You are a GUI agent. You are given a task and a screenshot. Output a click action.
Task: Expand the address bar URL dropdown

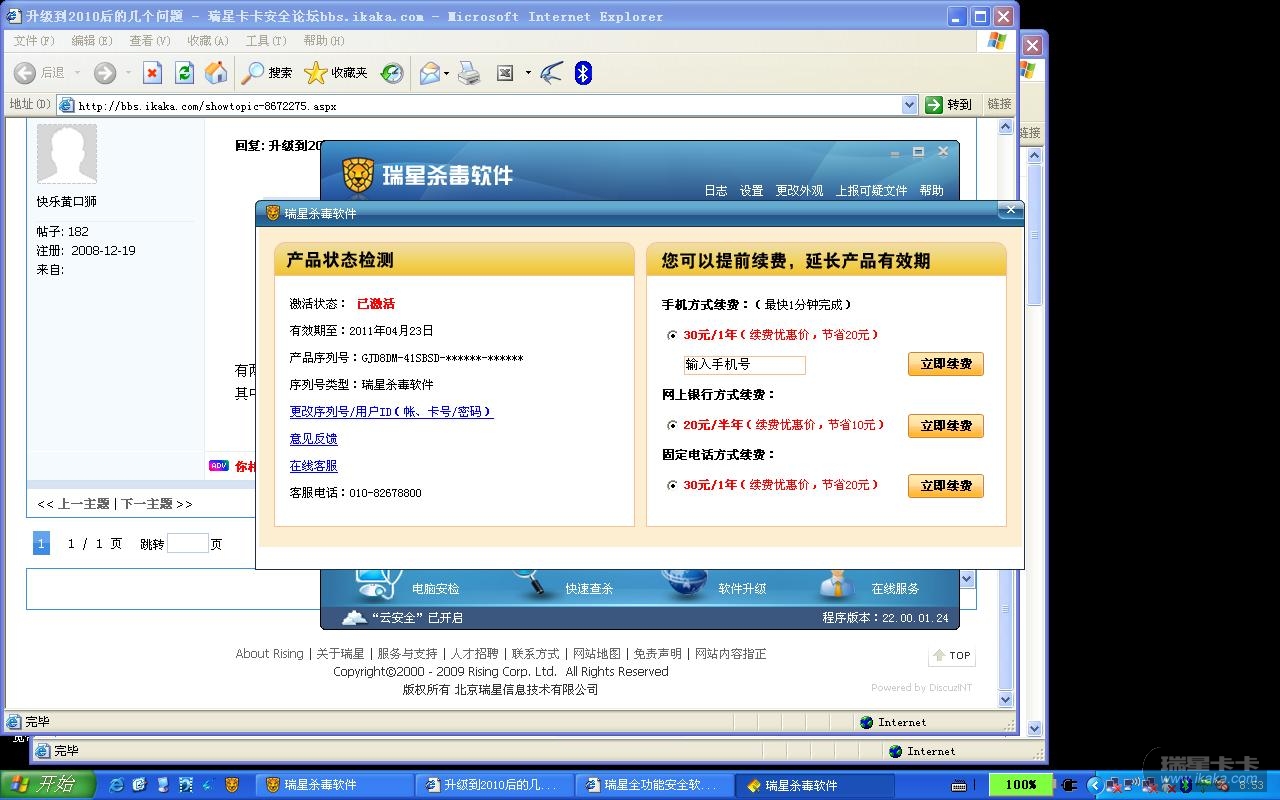909,105
